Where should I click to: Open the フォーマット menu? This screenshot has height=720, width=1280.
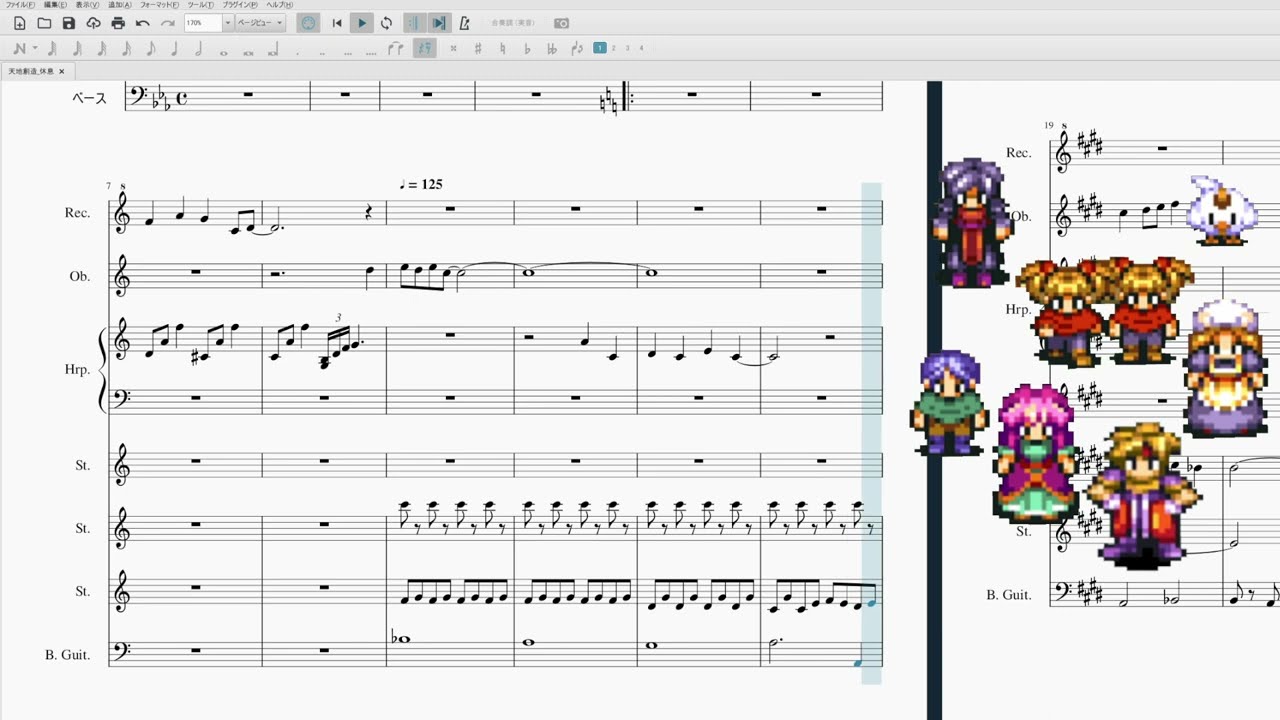pyautogui.click(x=159, y=5)
